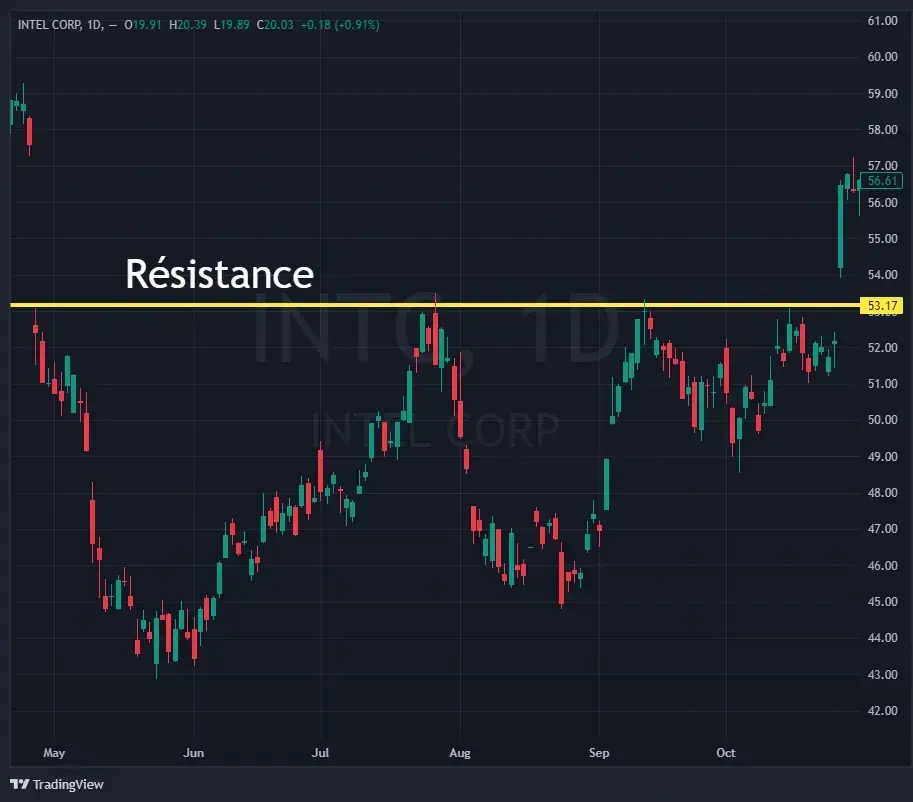This screenshot has width=913, height=802.
Task: Click the Jun label on time axis
Action: tap(194, 753)
